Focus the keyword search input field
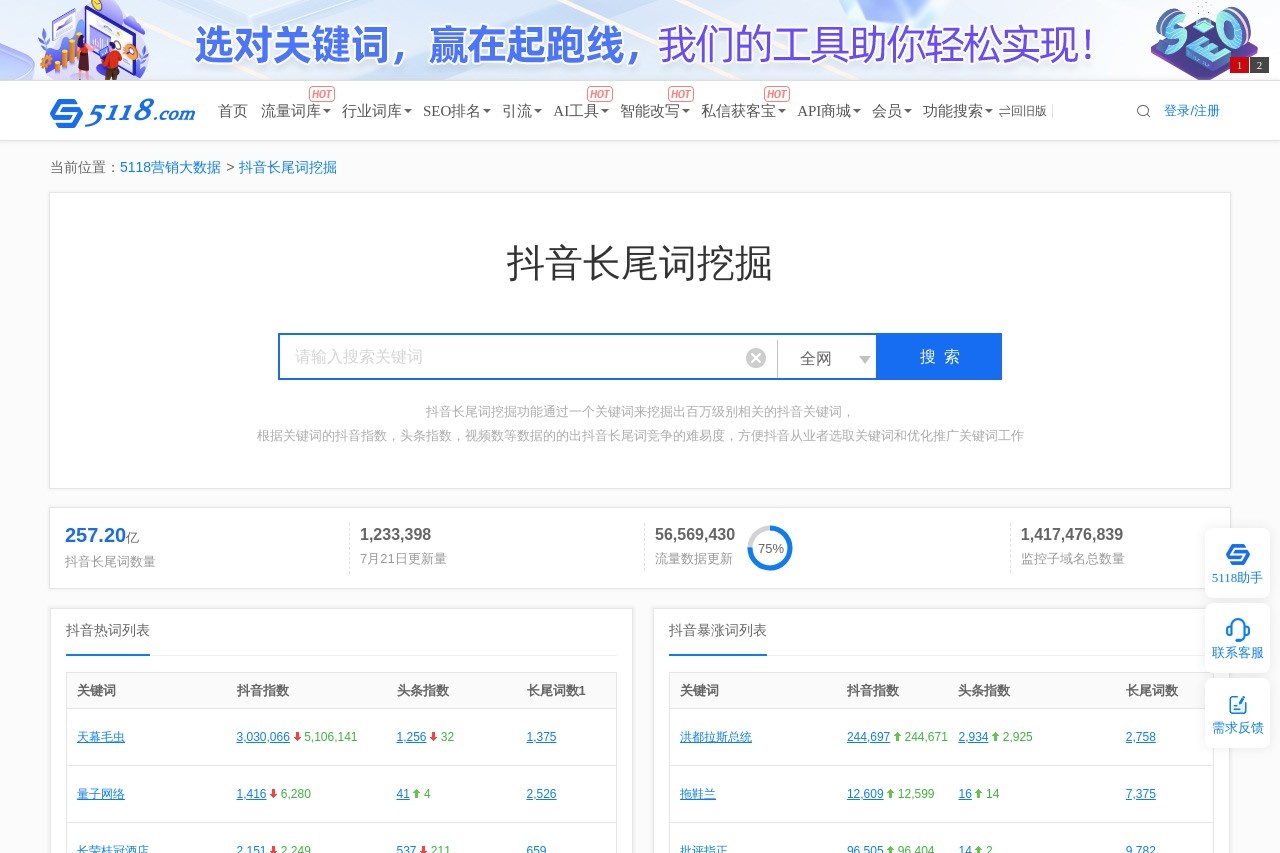 (x=510, y=357)
